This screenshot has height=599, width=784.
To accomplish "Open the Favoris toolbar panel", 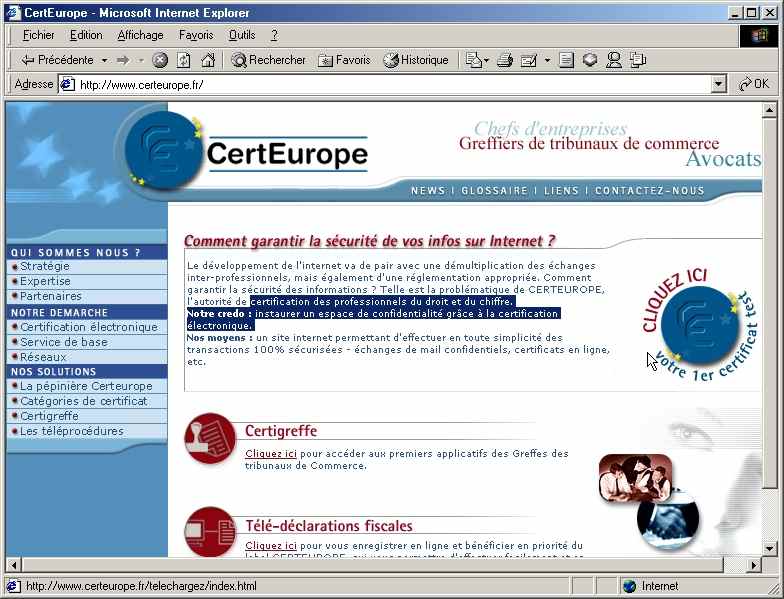I will [344, 60].
